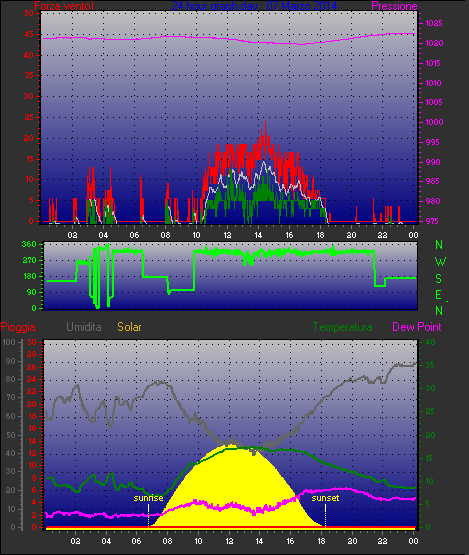
Task: Click the '24 hour graph day' title
Action: click(254, 6)
